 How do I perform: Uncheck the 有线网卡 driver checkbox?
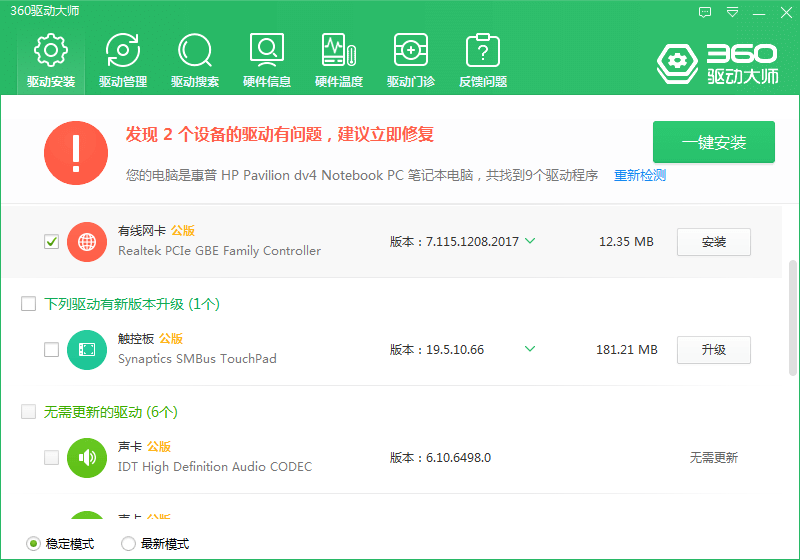[51, 242]
